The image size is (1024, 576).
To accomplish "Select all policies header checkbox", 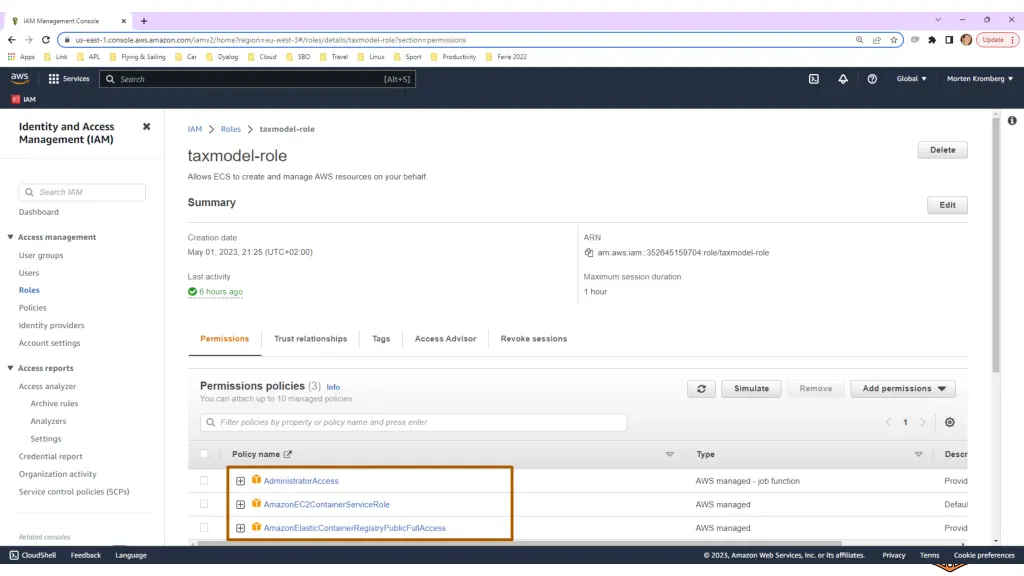I will 204,454.
